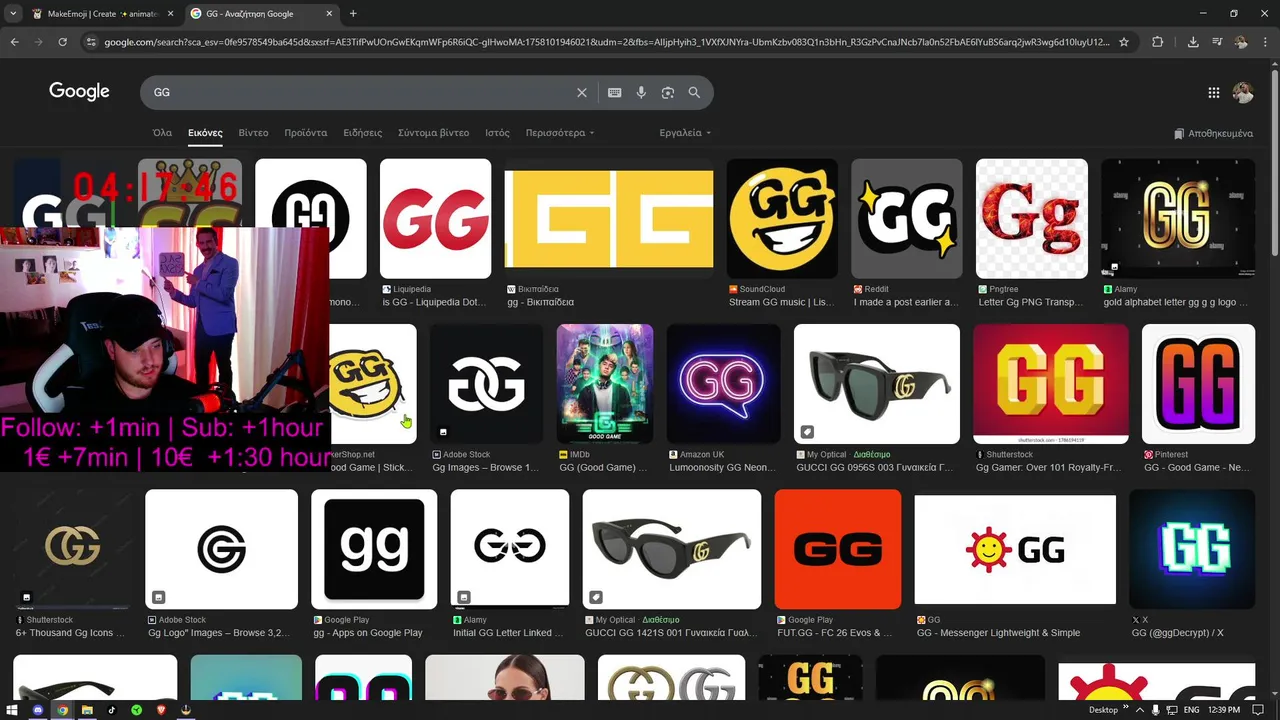Expand the Περισσότερα dropdown
Screen dimensions: 1280x720
point(560,133)
